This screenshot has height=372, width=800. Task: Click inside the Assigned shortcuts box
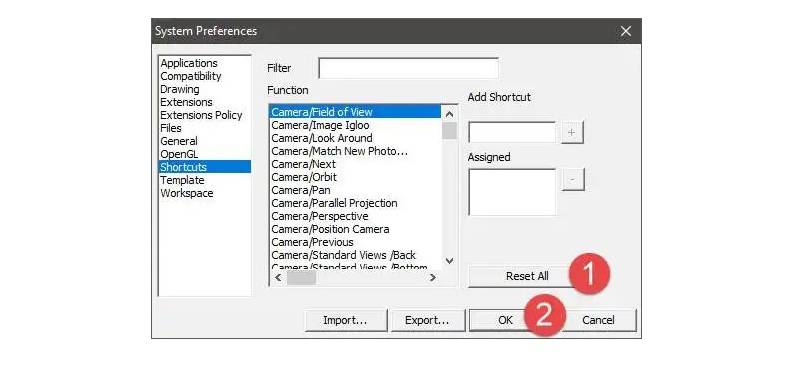point(512,192)
